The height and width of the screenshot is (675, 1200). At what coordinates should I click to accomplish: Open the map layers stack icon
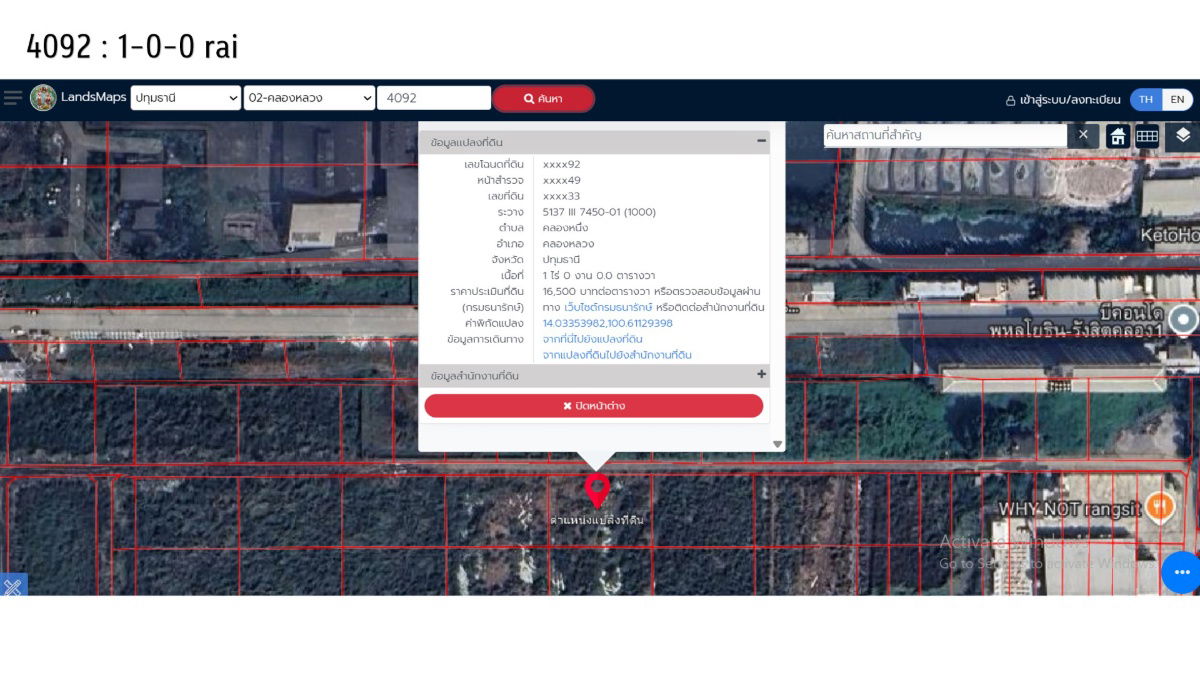[1183, 135]
